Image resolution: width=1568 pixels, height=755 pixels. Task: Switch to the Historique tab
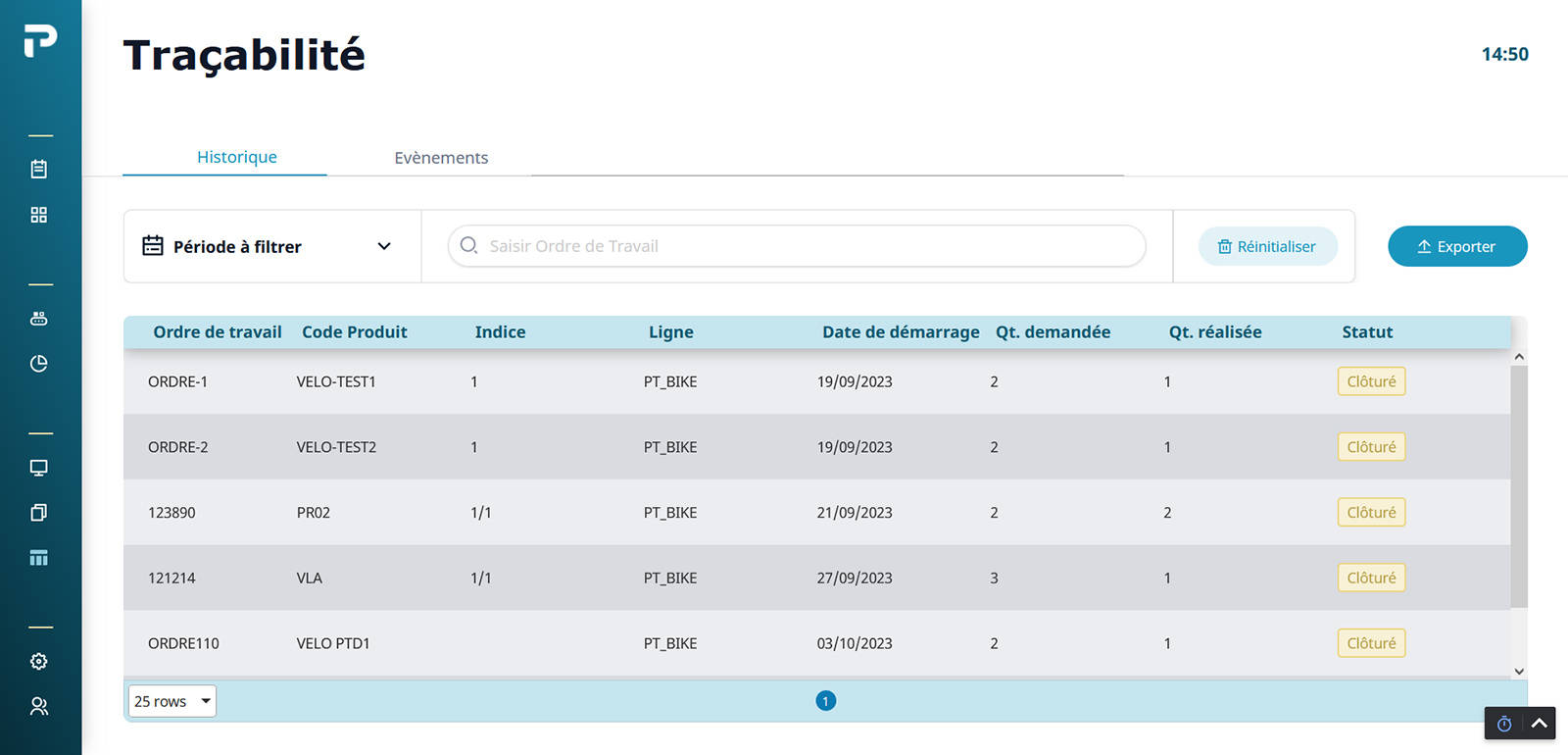click(x=237, y=157)
